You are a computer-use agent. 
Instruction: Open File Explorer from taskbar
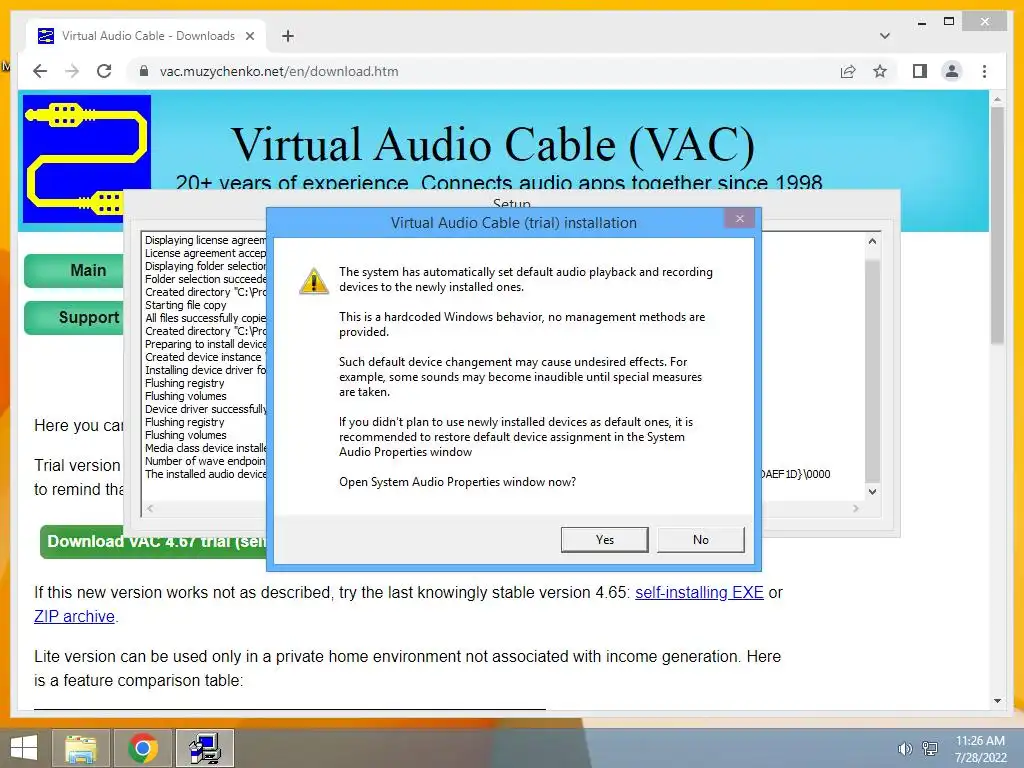80,748
